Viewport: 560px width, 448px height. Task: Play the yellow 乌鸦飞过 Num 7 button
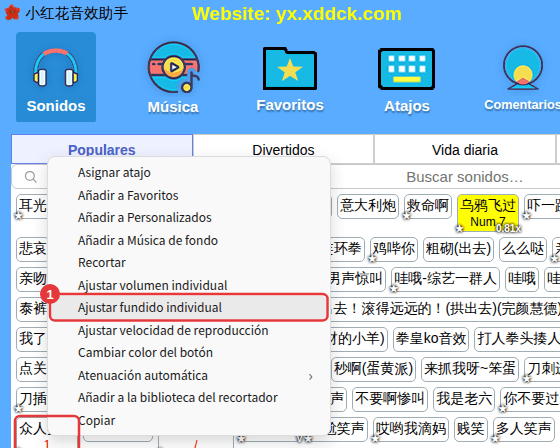488,213
